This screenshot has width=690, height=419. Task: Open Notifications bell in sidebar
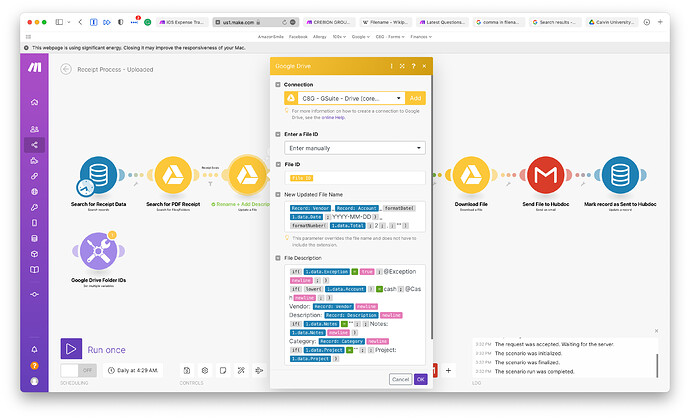pos(34,349)
